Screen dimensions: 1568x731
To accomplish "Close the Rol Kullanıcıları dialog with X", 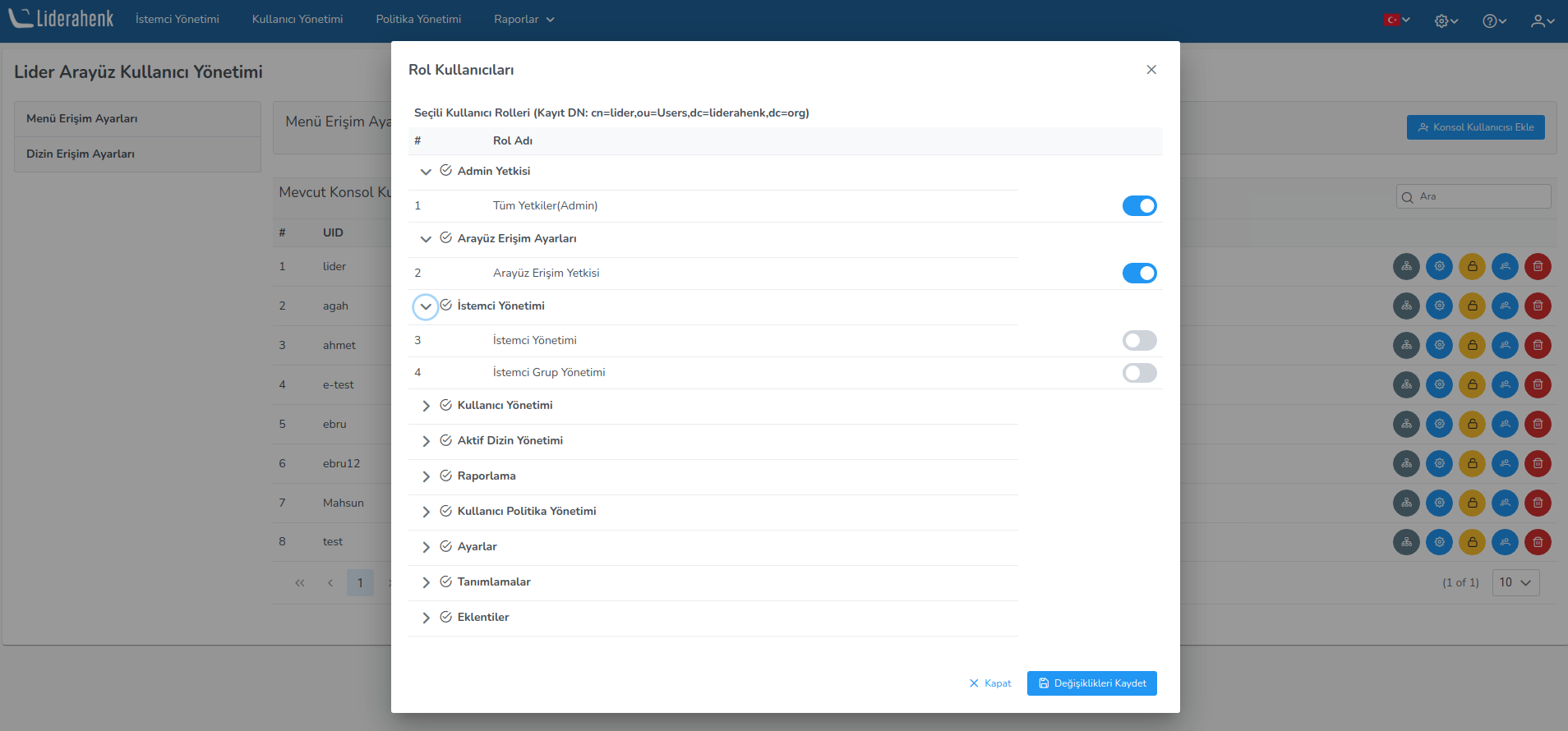I will [x=1151, y=70].
